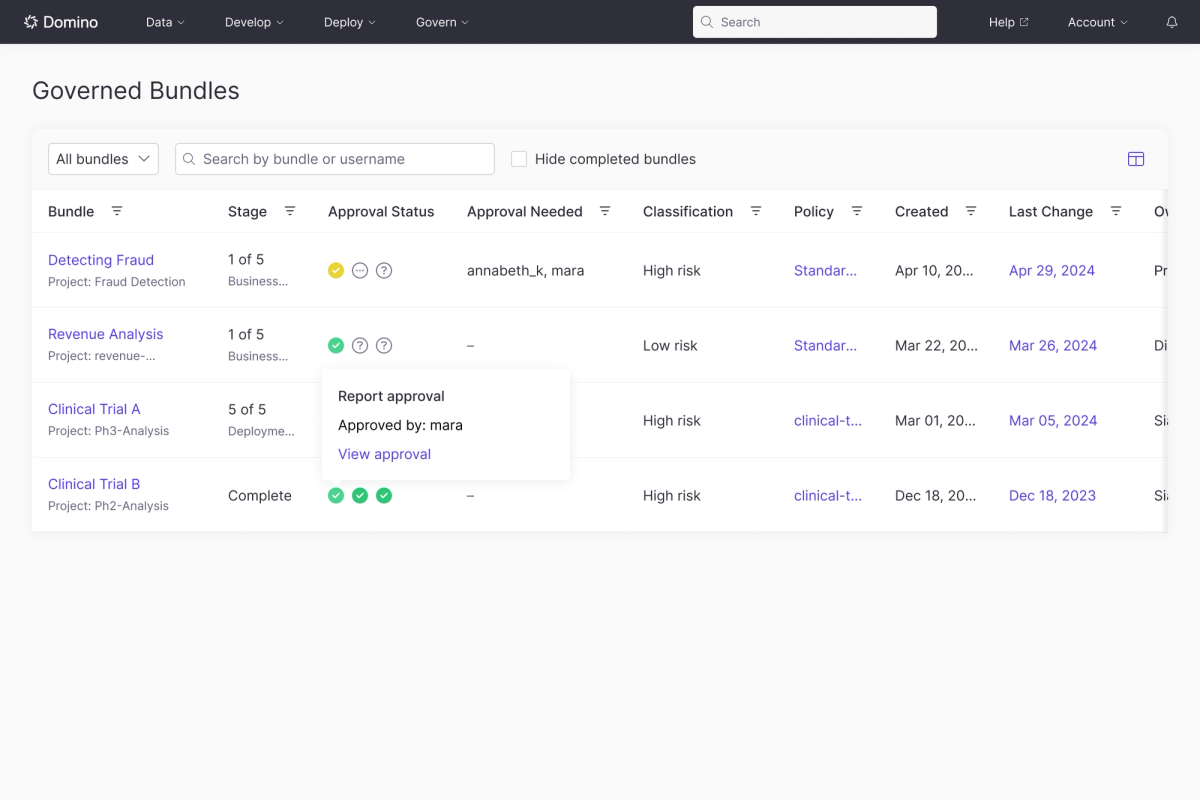Click the Classification column filter icon
This screenshot has height=800, width=1200.
coord(756,211)
